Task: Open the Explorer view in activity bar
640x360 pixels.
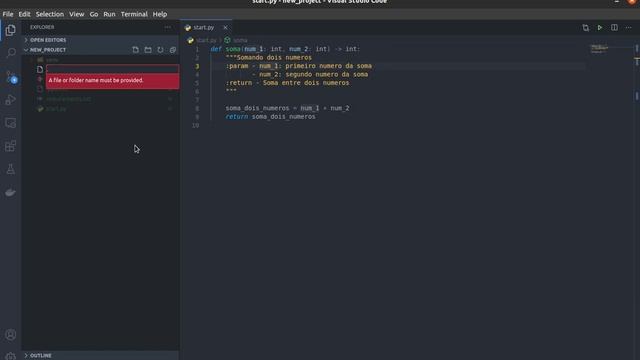Action: [x=11, y=30]
